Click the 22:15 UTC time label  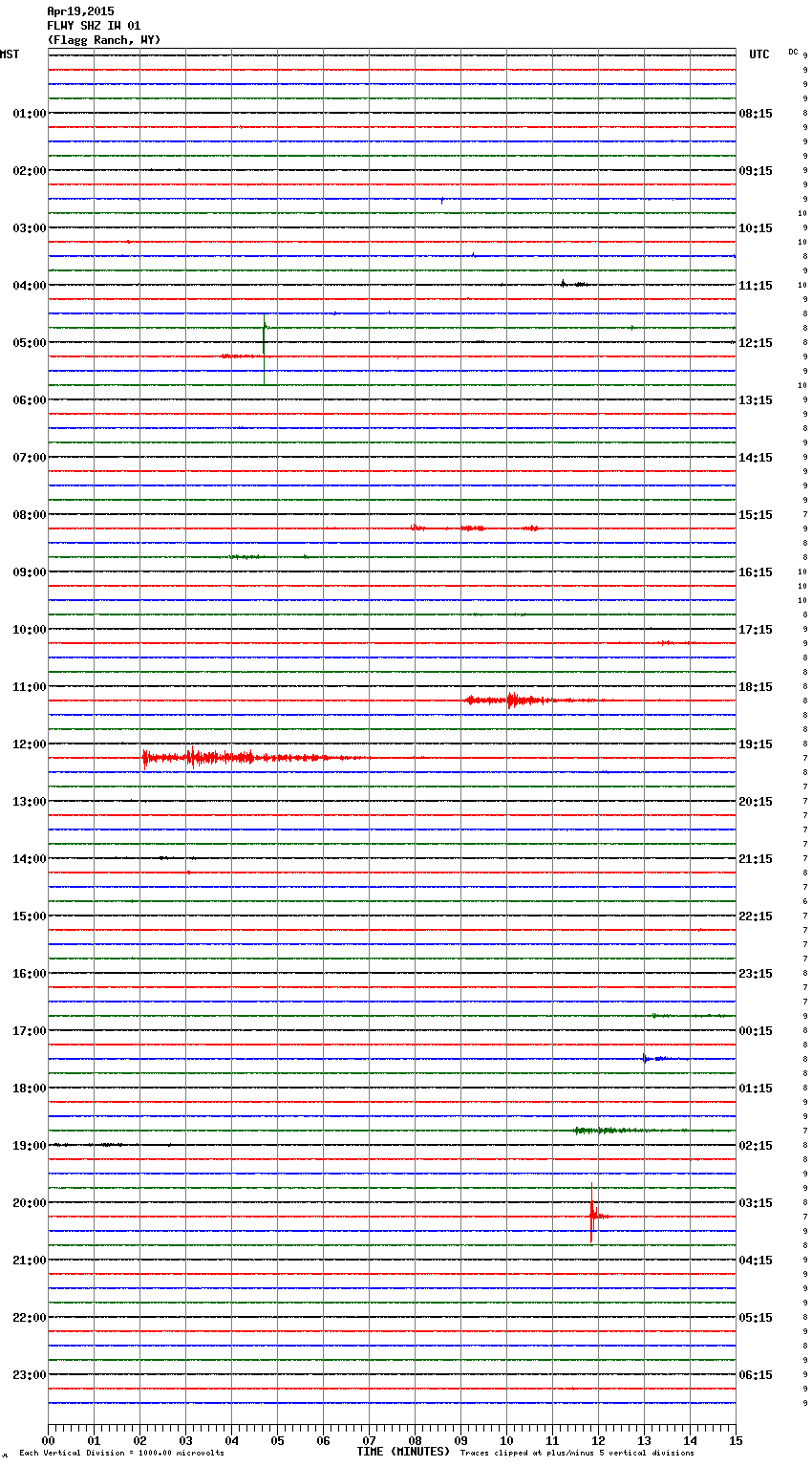pyautogui.click(x=756, y=916)
